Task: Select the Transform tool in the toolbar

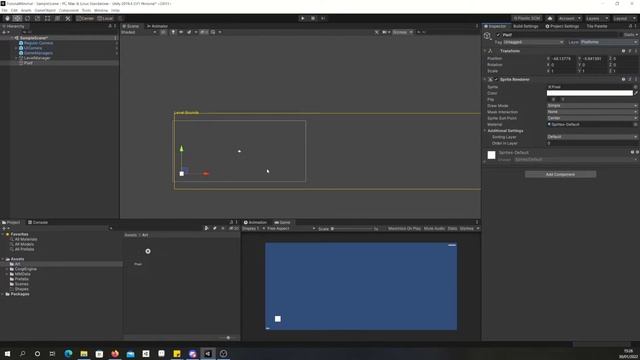Action: 58,18
